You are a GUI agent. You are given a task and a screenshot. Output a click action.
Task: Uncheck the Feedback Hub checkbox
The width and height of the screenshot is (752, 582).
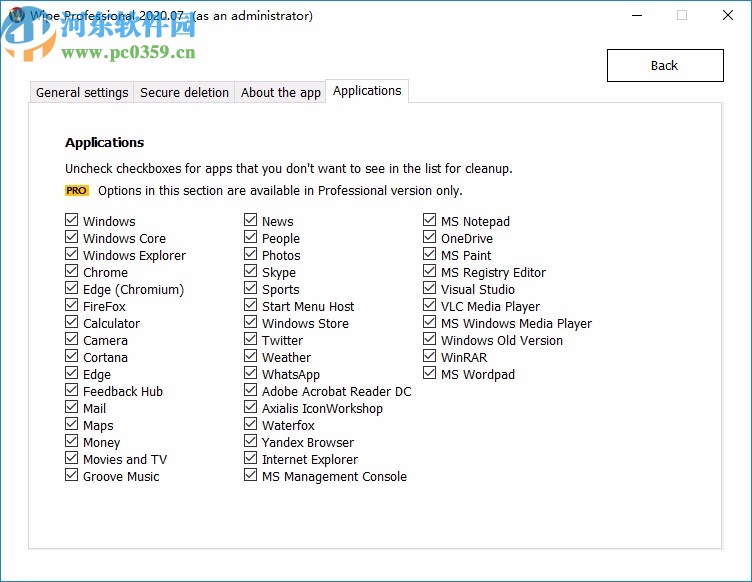[x=71, y=390]
